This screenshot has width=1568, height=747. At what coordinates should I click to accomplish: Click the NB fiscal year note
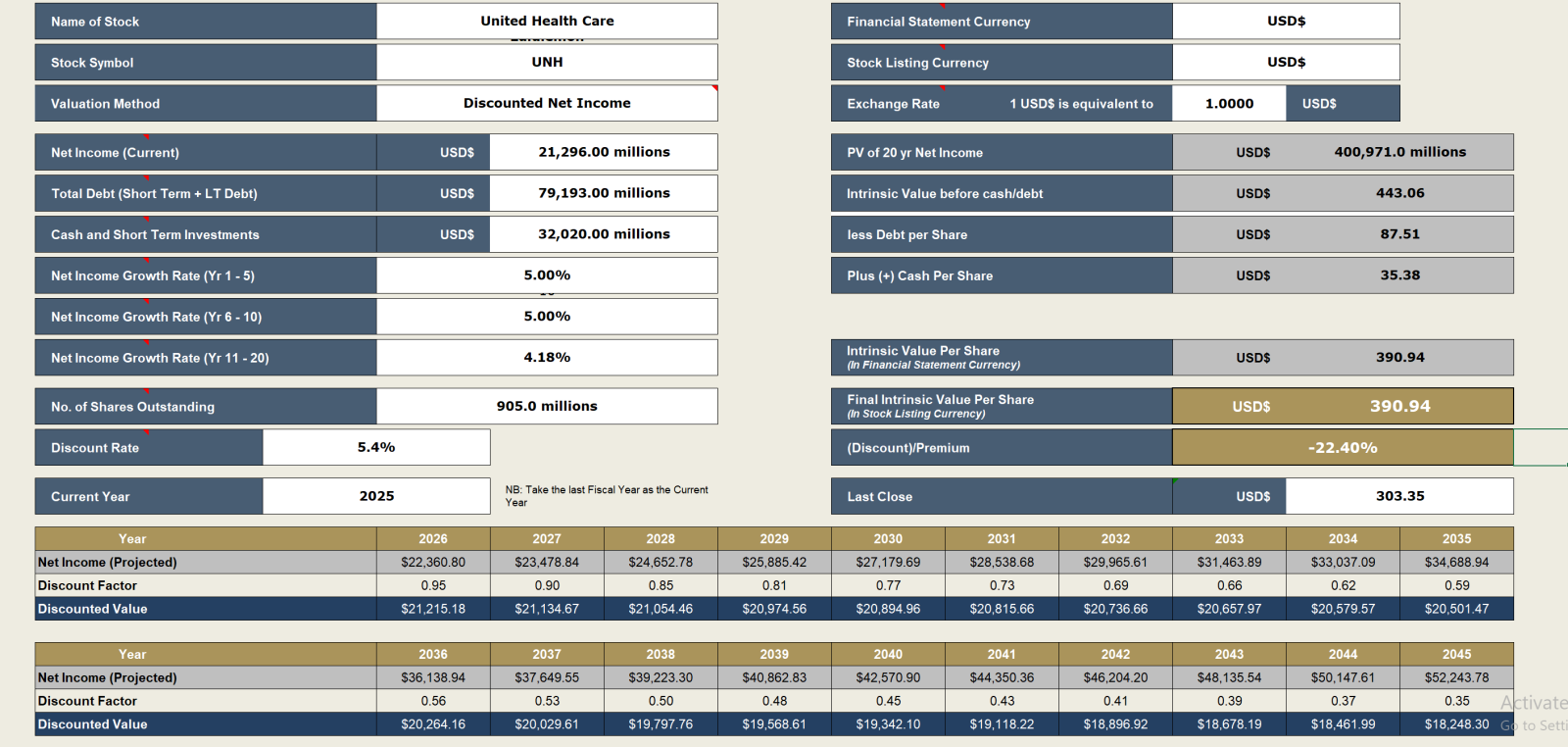(x=607, y=496)
